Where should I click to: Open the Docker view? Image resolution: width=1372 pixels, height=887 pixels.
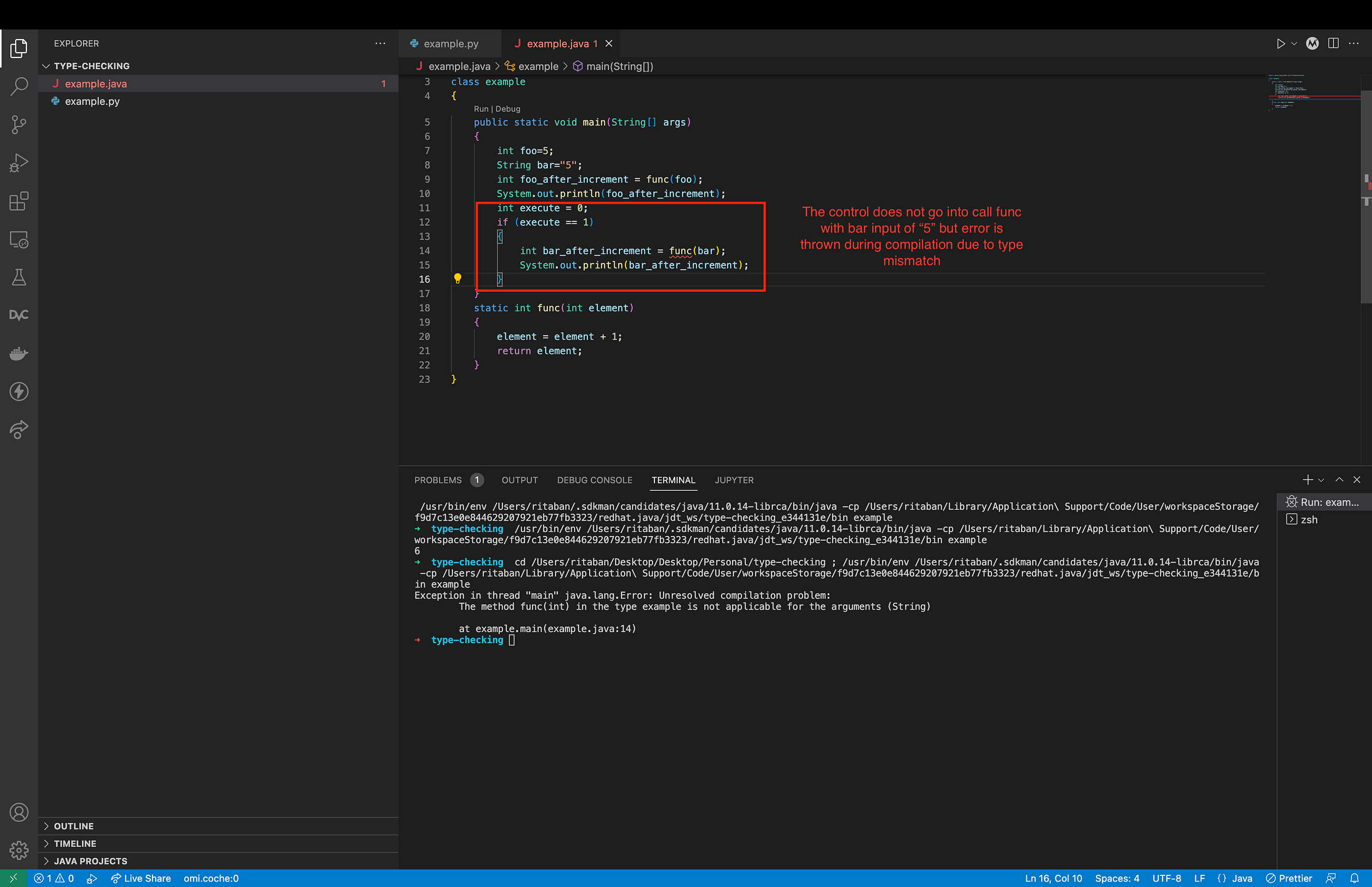point(18,353)
